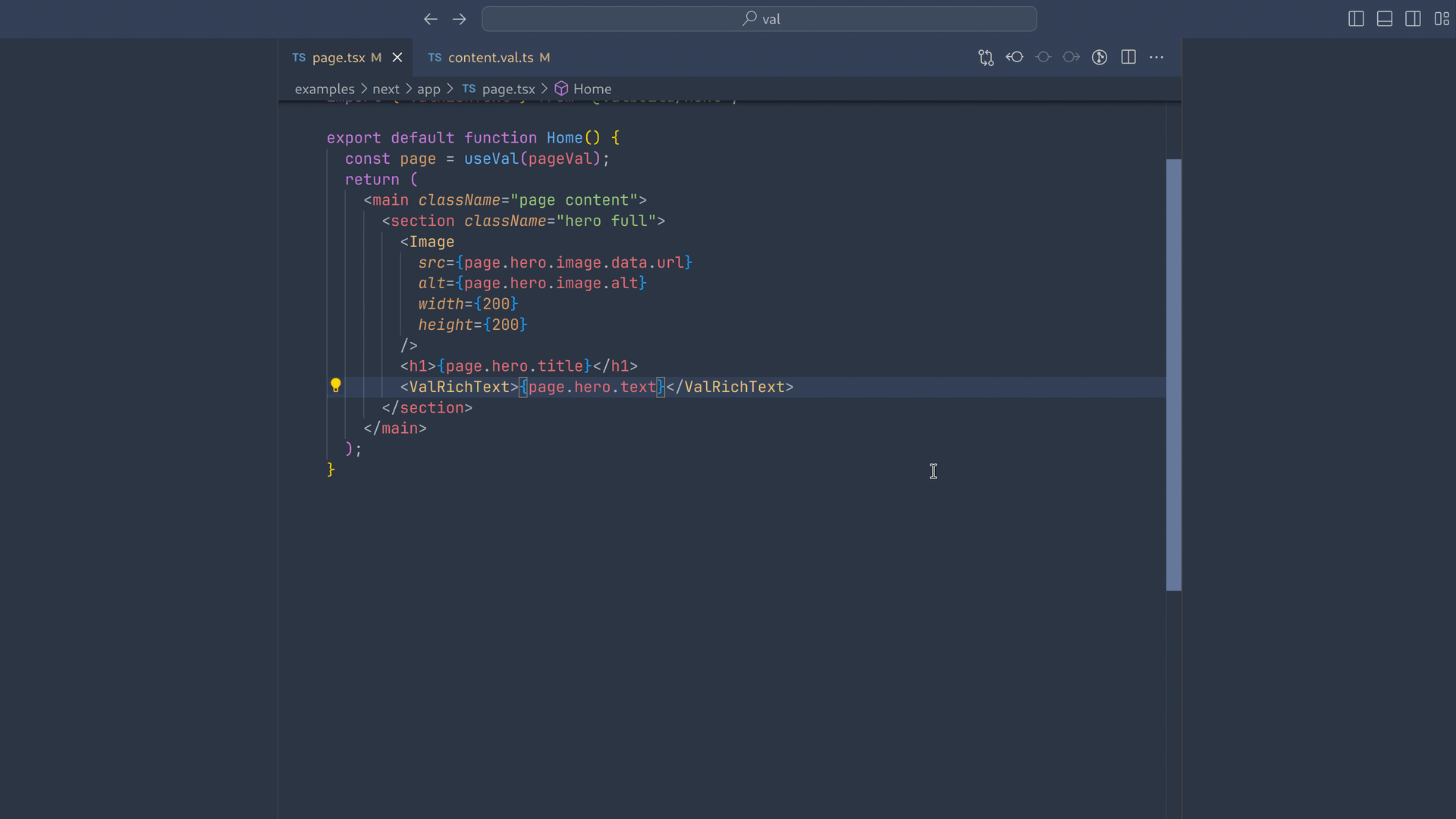
Task: Click the lightbulb code action icon
Action: [335, 386]
